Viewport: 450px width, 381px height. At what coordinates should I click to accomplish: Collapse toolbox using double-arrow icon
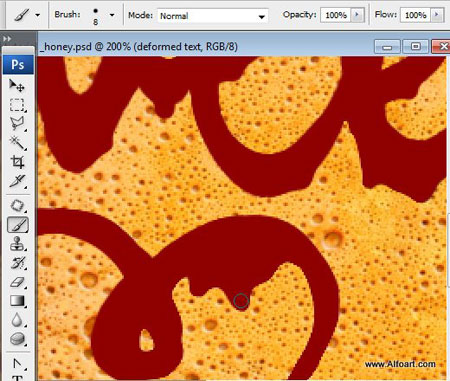[x=7, y=39]
